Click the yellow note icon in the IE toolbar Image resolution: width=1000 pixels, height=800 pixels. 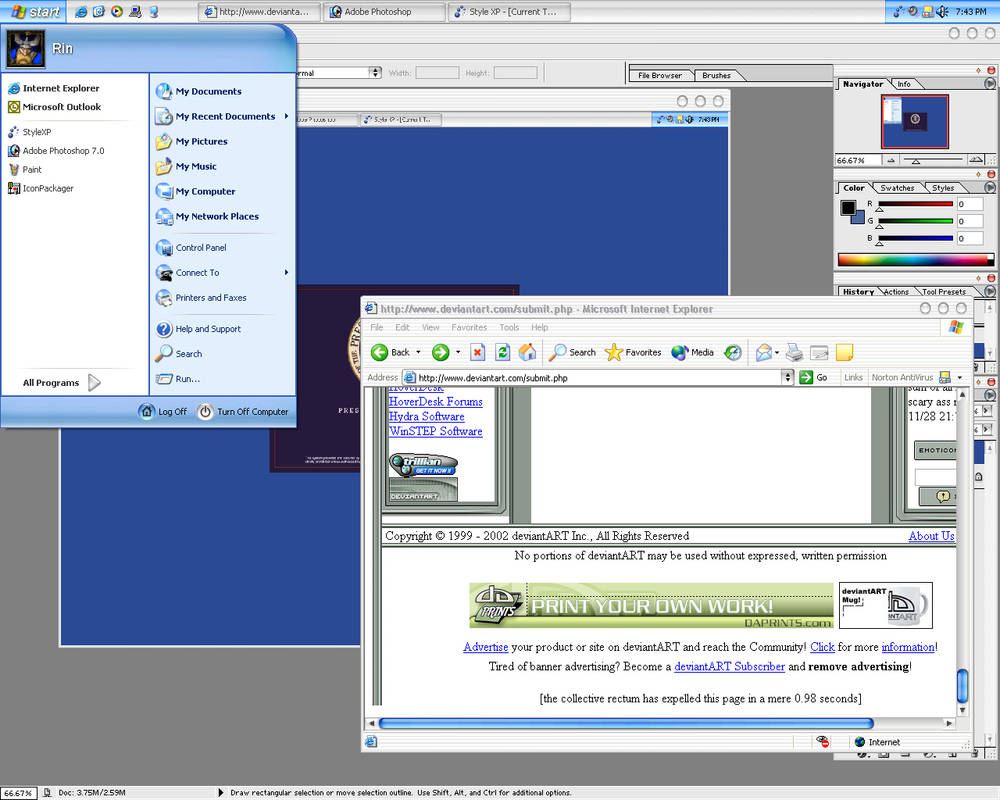844,352
